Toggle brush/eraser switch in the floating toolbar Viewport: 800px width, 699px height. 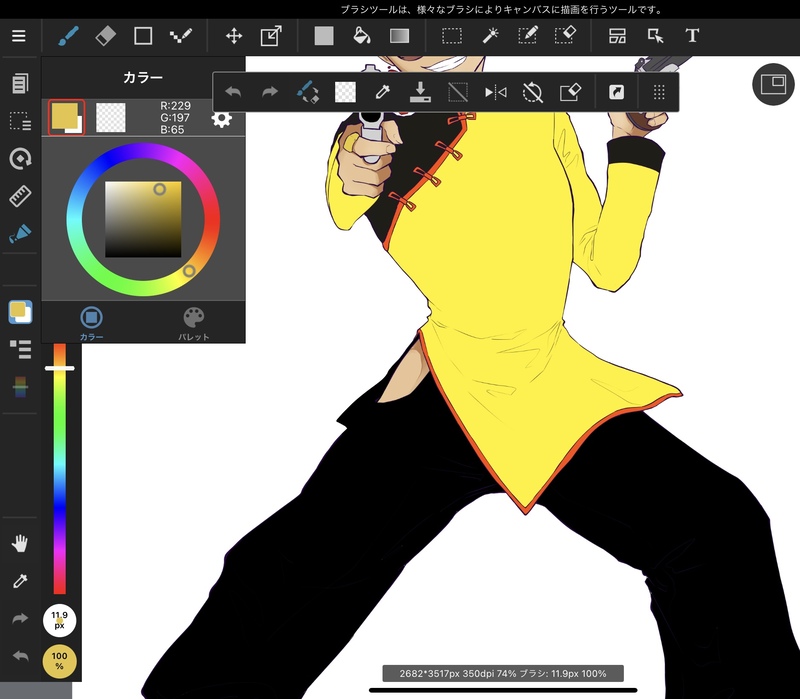(308, 92)
